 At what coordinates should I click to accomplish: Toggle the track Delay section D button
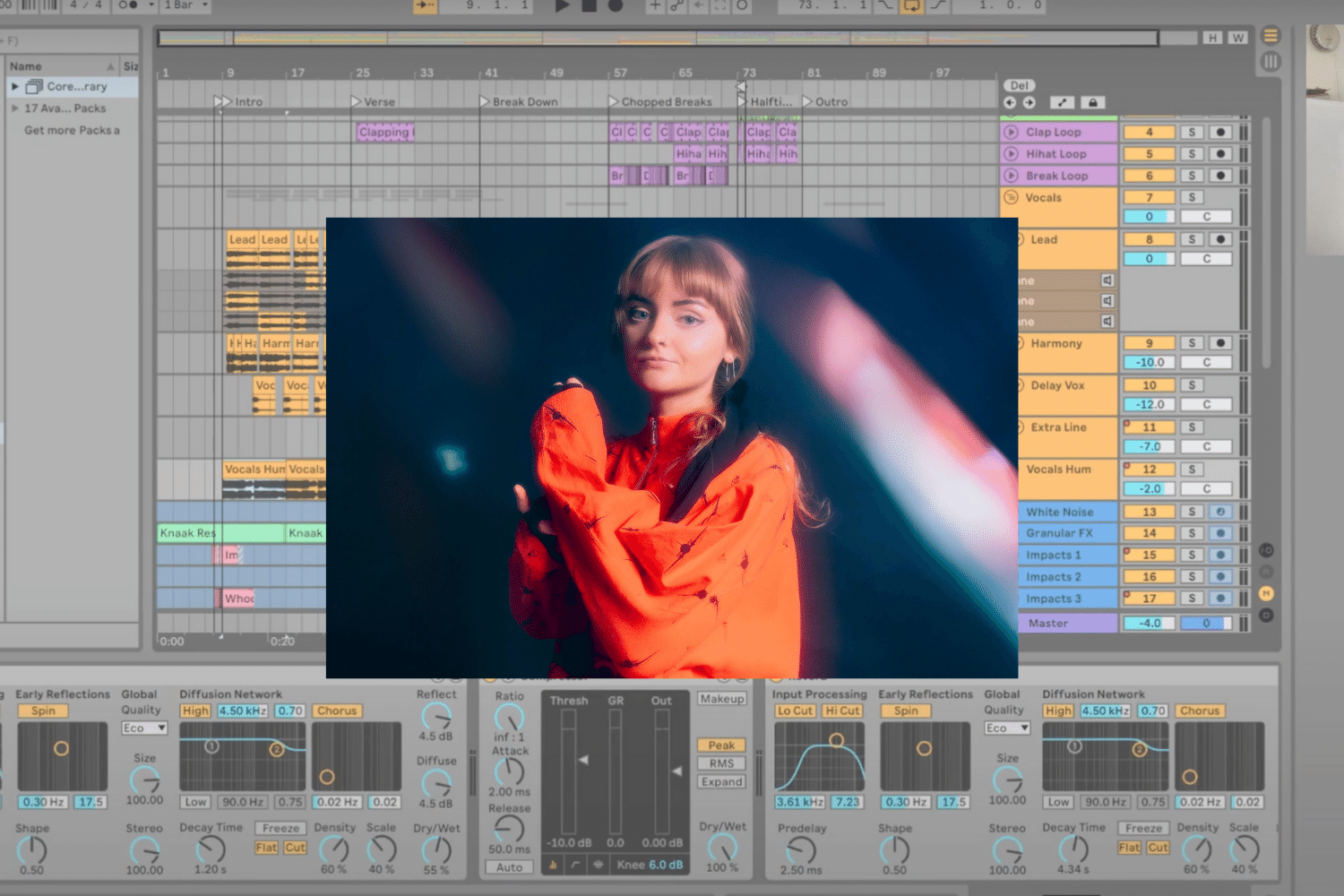(x=1266, y=616)
